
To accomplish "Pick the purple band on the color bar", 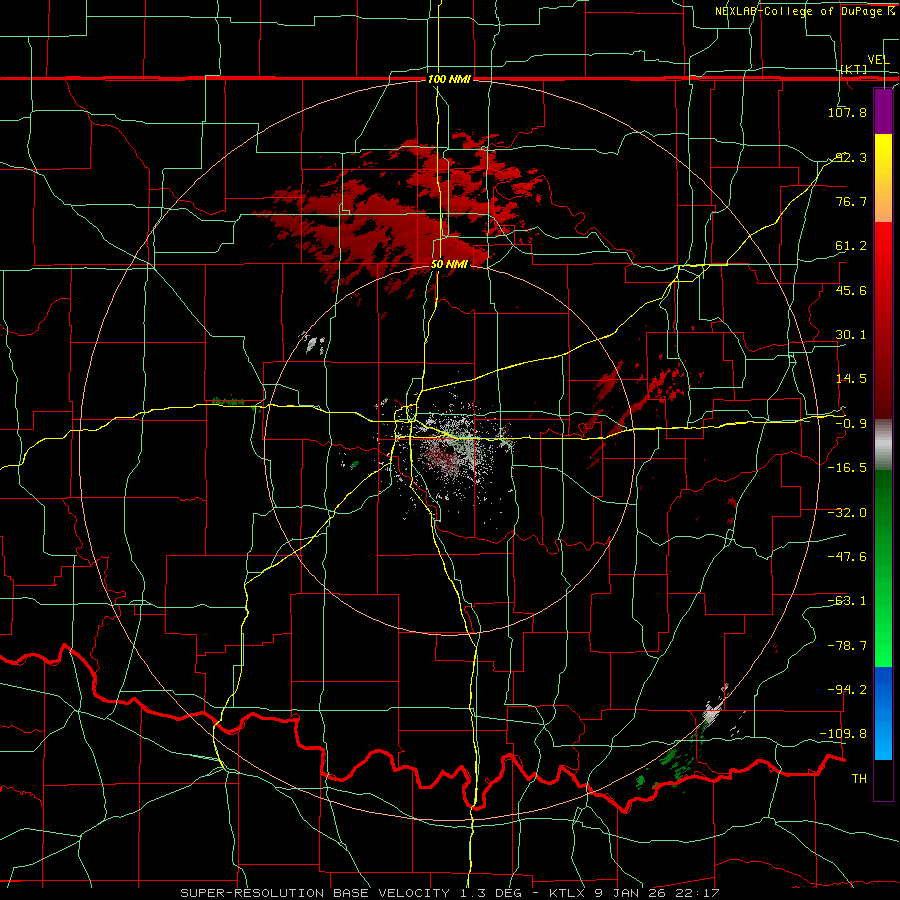I will [883, 111].
